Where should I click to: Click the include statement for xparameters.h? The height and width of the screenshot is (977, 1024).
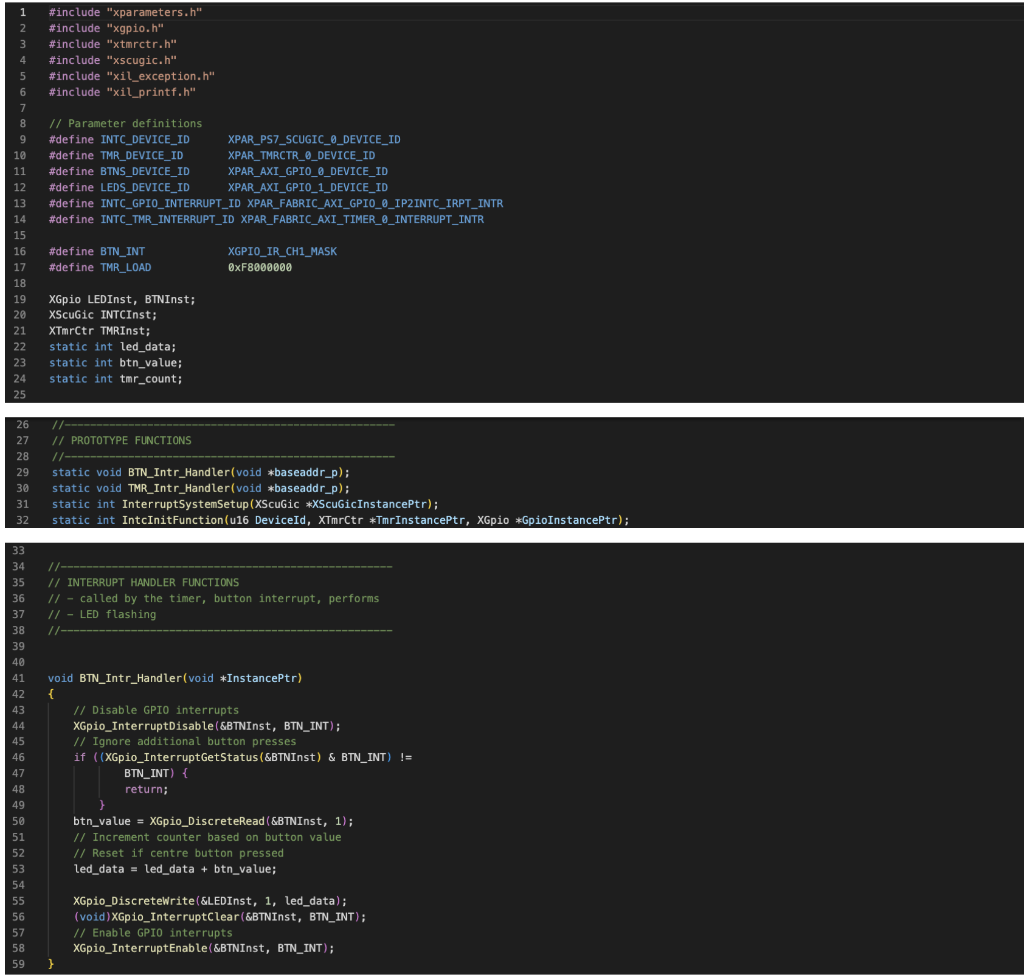coord(130,12)
